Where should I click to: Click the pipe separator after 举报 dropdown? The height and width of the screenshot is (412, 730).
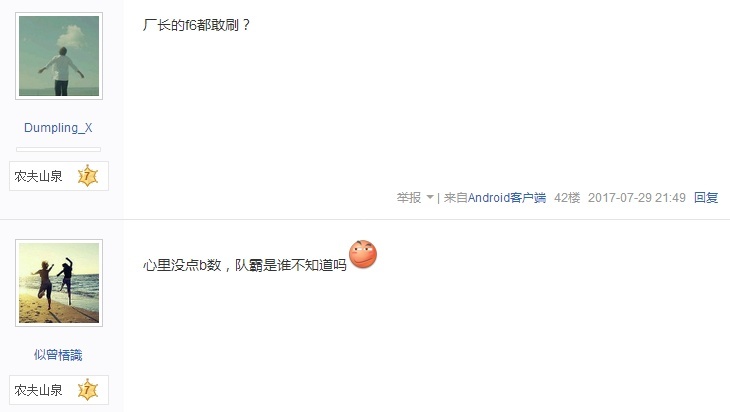439,198
